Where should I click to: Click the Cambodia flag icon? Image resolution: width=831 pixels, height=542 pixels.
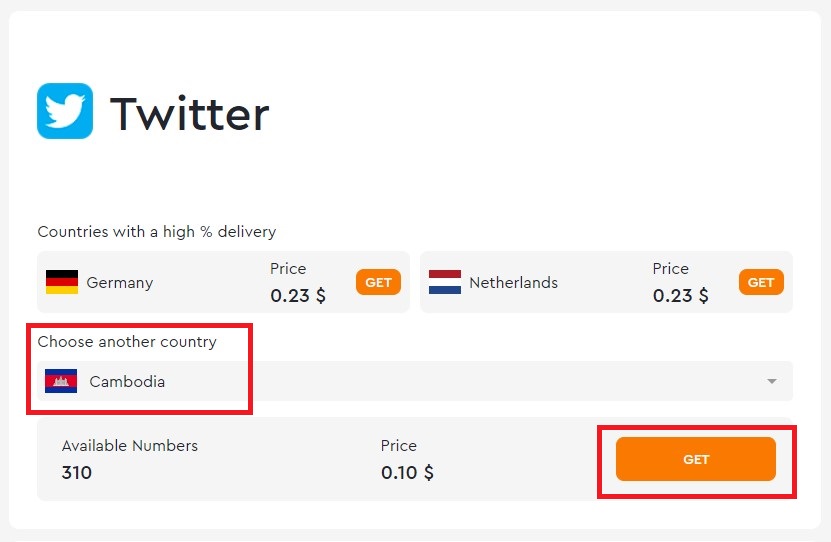tap(61, 381)
